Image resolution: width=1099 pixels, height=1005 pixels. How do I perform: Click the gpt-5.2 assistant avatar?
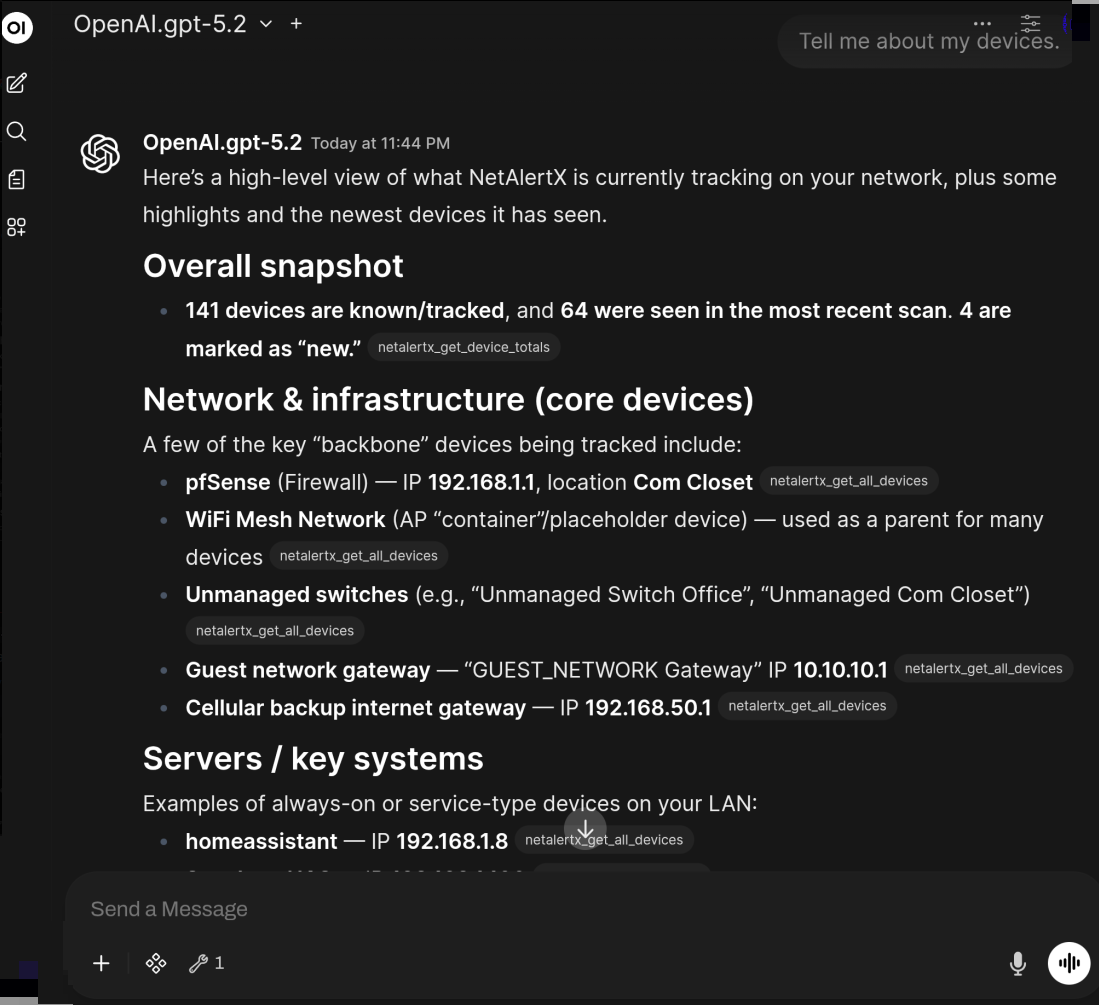pos(100,152)
